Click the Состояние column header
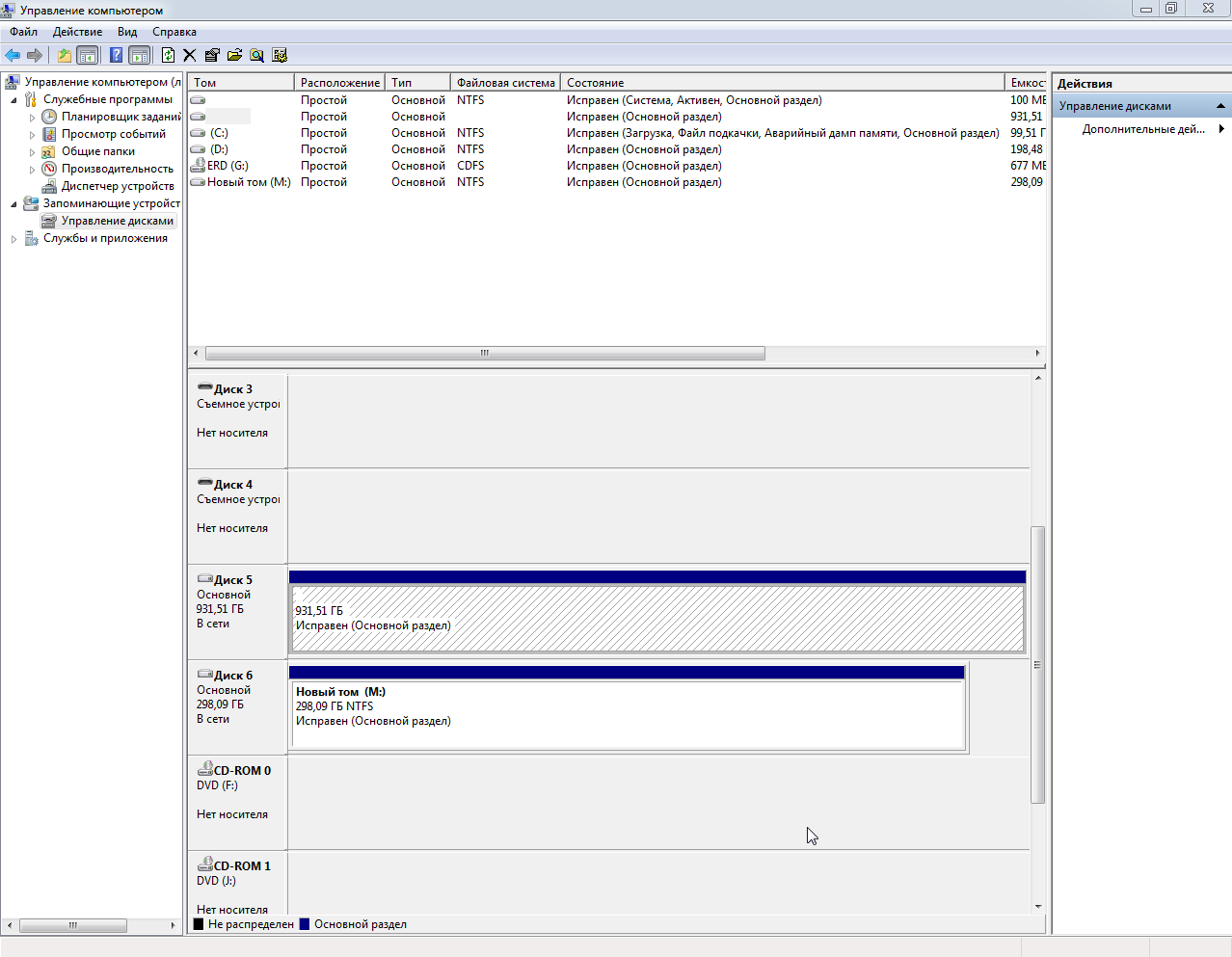This screenshot has width=1232, height=957. 595,83
